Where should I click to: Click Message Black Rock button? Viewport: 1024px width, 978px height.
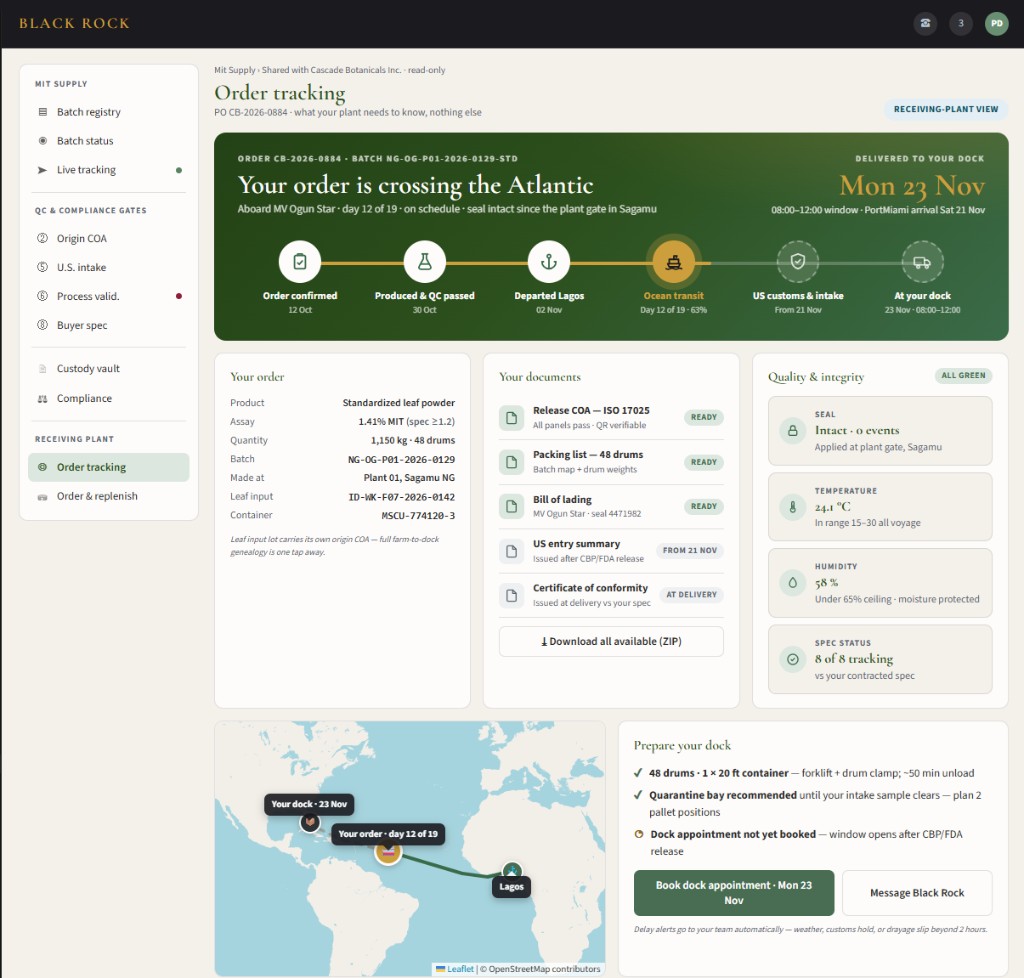(917, 892)
